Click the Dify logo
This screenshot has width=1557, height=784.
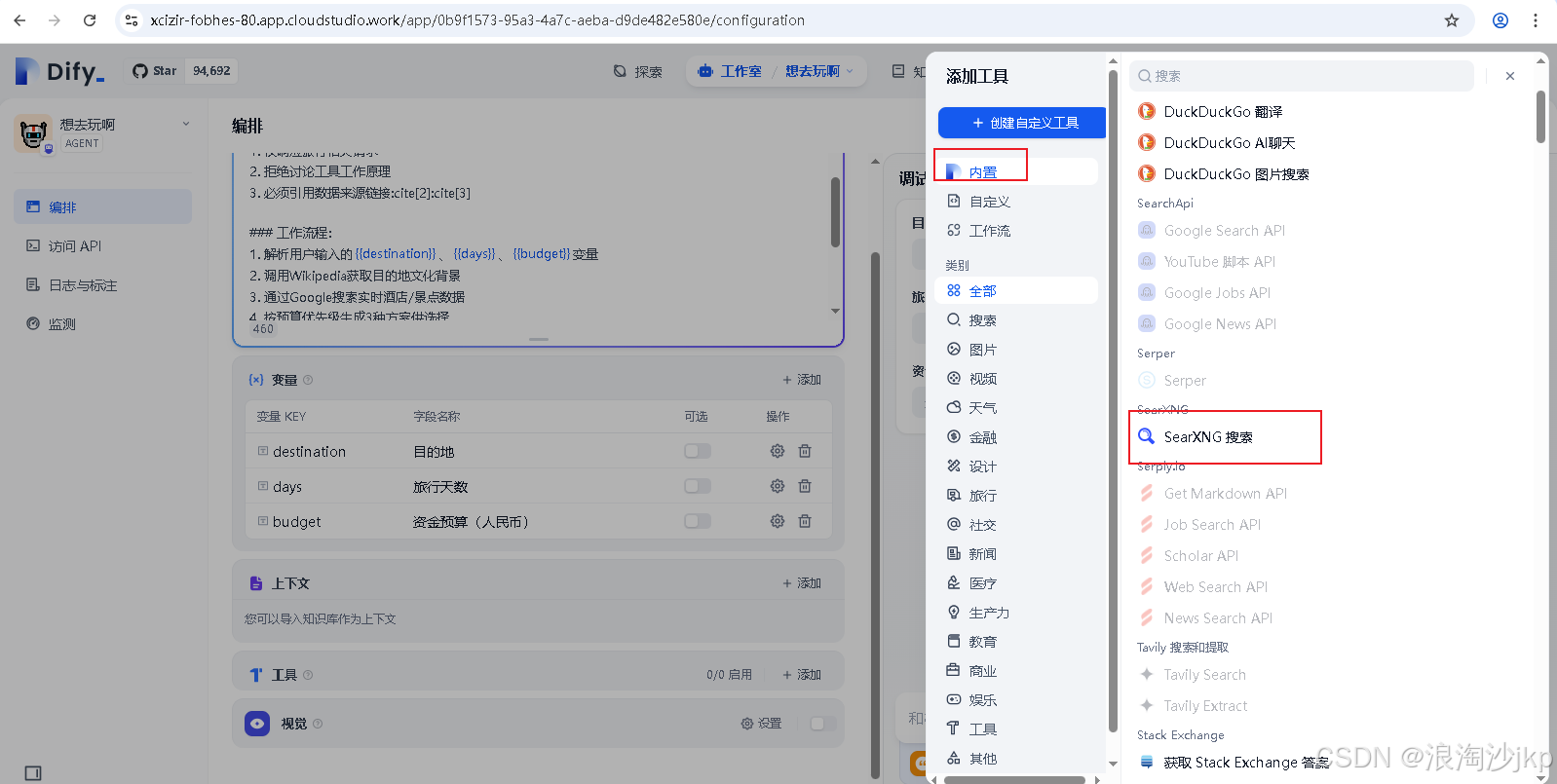[x=59, y=71]
